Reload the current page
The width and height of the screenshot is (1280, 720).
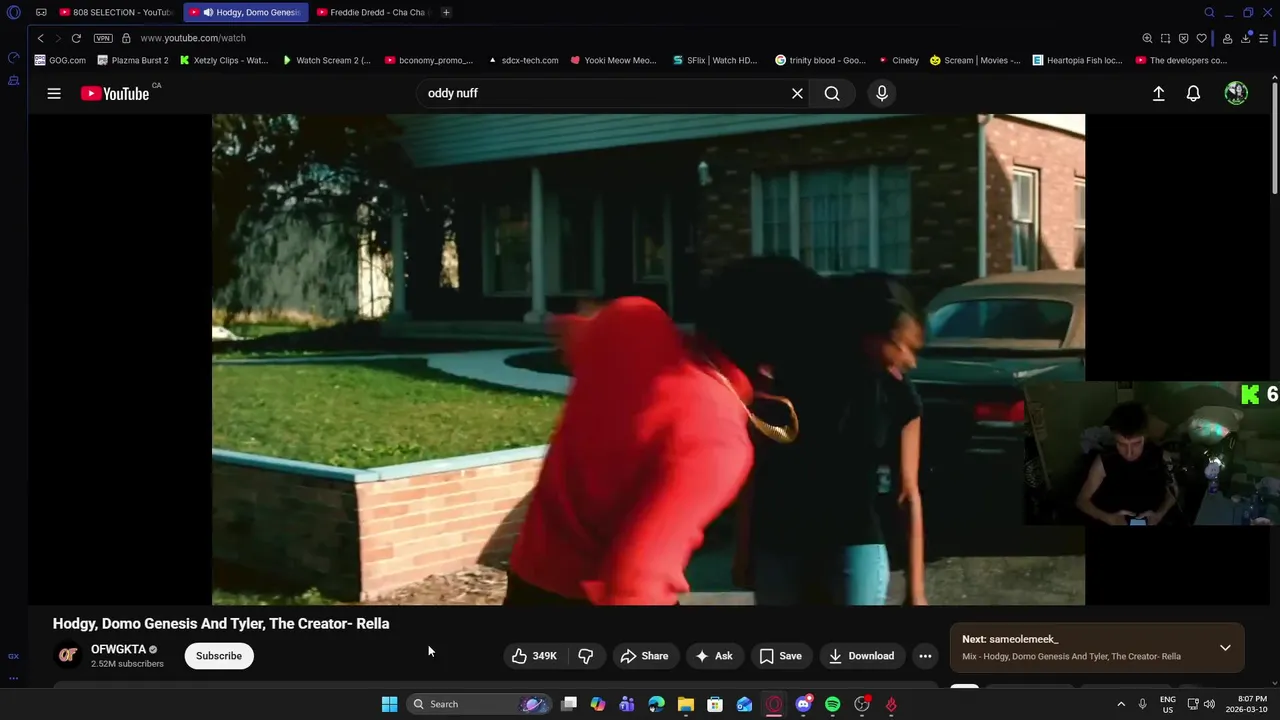tap(76, 38)
